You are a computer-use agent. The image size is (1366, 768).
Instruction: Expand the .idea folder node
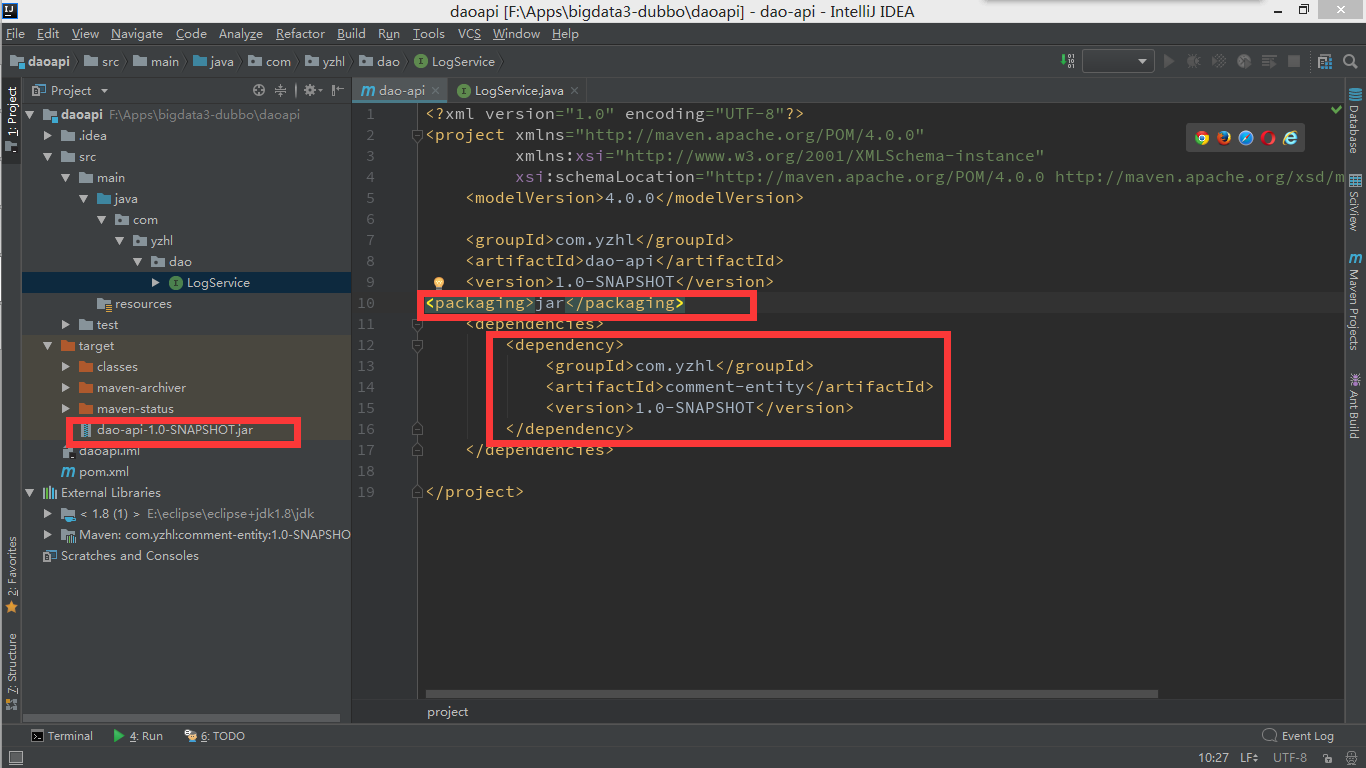(48, 136)
